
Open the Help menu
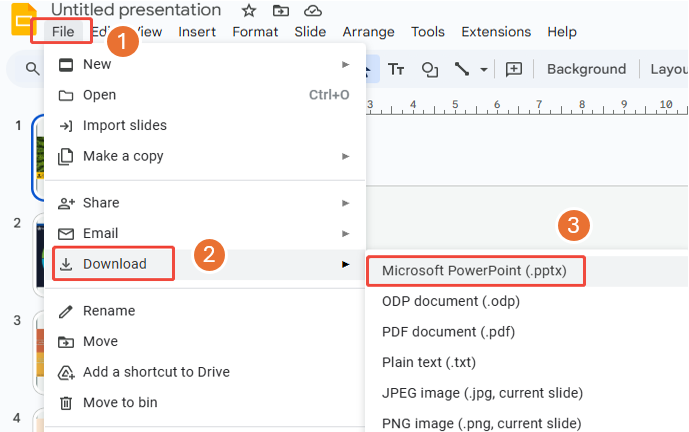[x=562, y=32]
